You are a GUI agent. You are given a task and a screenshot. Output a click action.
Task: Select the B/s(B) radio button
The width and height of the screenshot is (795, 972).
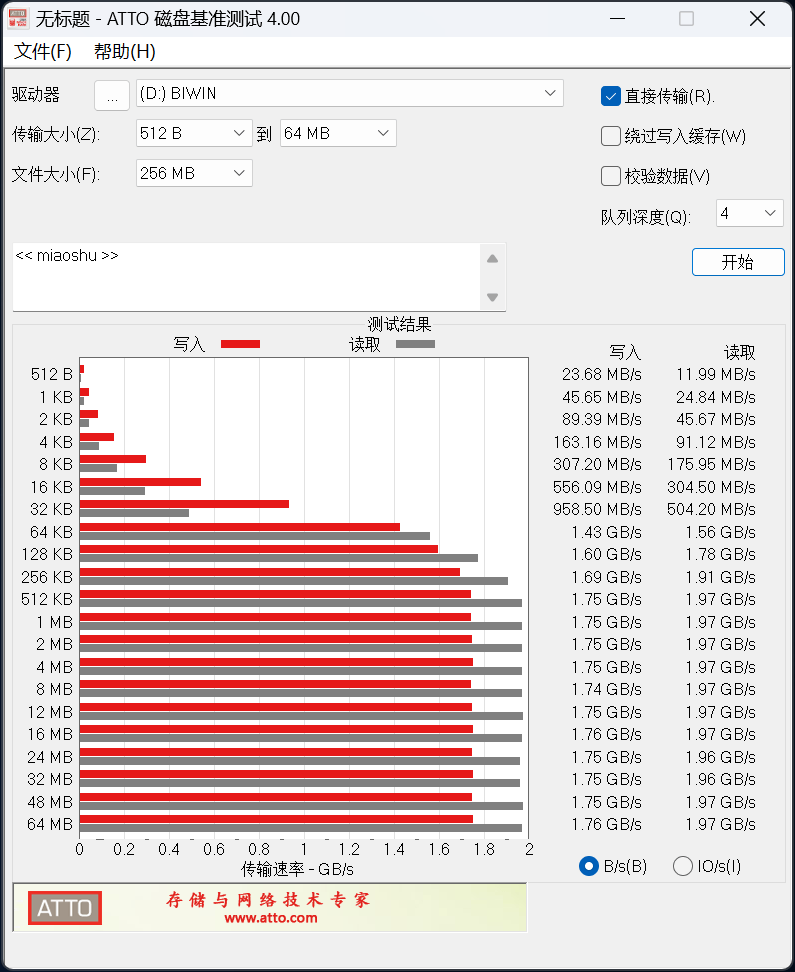click(x=588, y=866)
